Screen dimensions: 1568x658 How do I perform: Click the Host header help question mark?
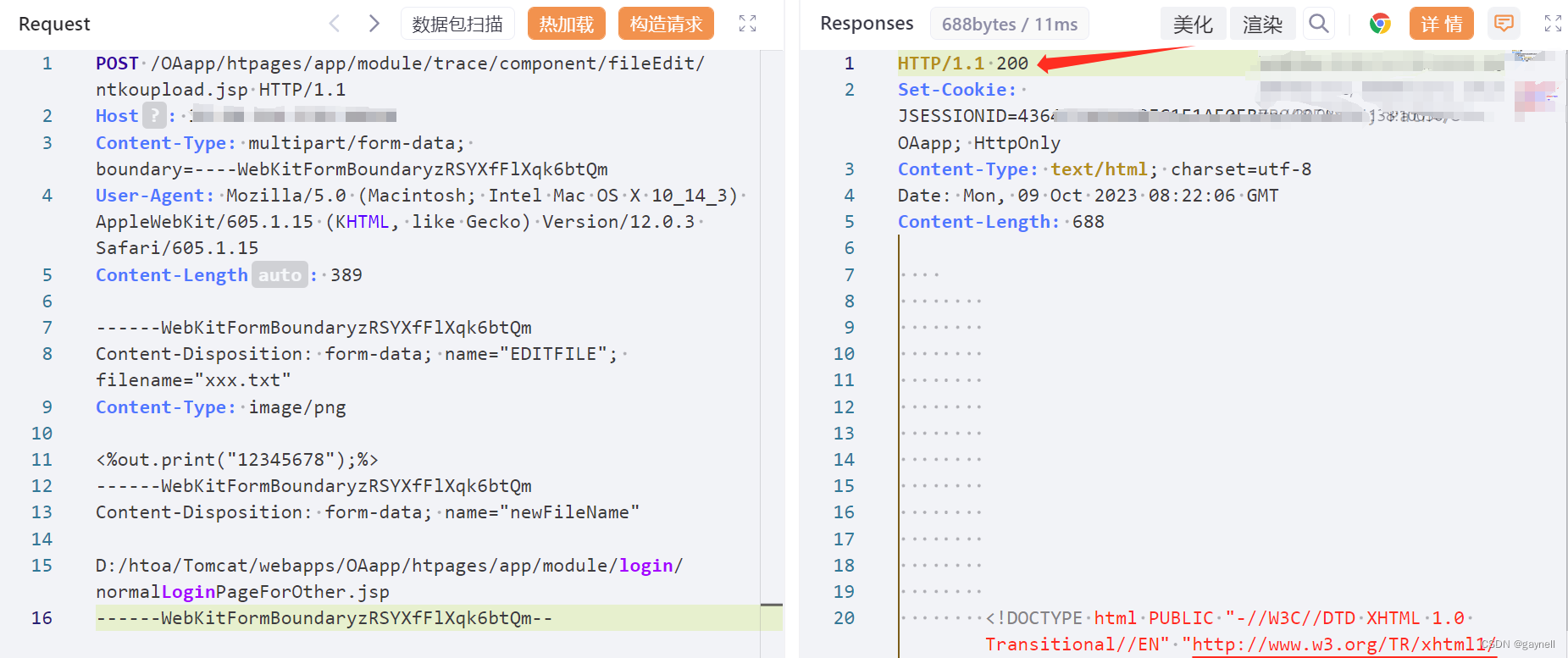coord(154,115)
